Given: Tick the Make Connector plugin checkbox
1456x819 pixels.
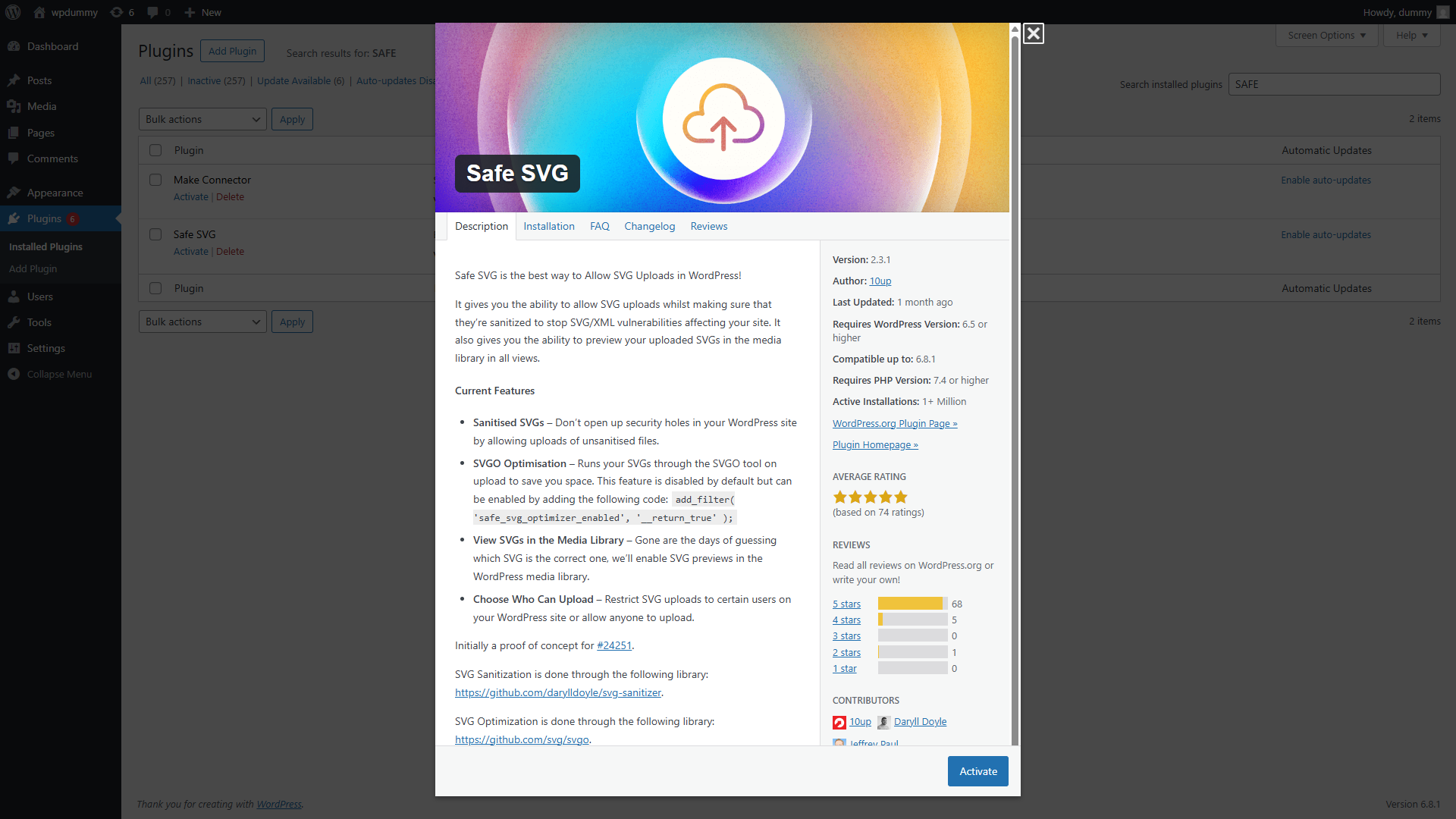Looking at the screenshot, I should pyautogui.click(x=155, y=180).
